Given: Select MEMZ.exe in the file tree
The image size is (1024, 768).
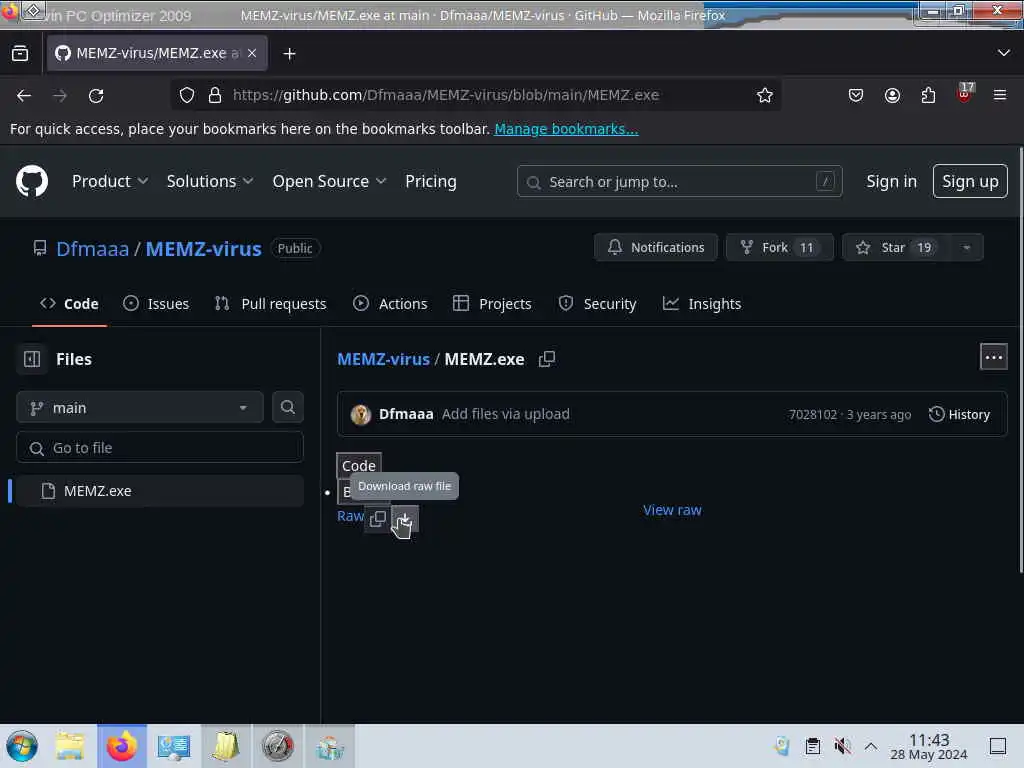Looking at the screenshot, I should click(x=159, y=491).
